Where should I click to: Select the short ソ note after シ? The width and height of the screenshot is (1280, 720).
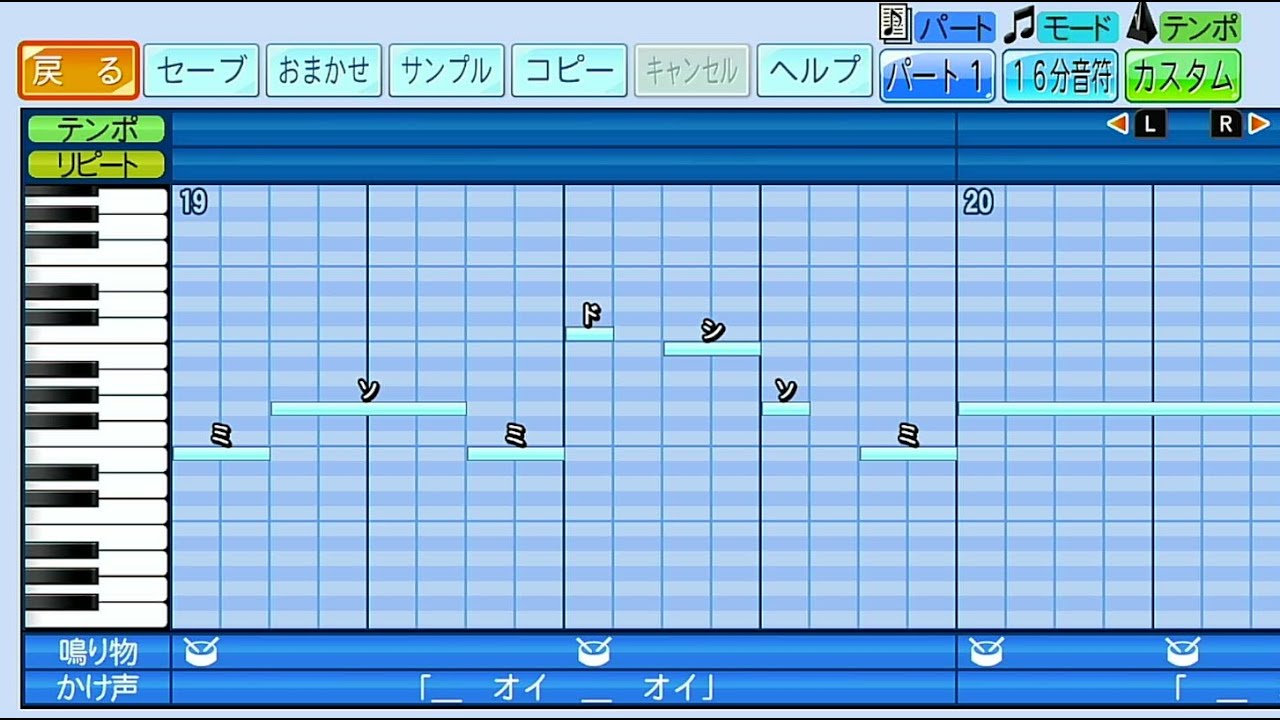point(786,408)
